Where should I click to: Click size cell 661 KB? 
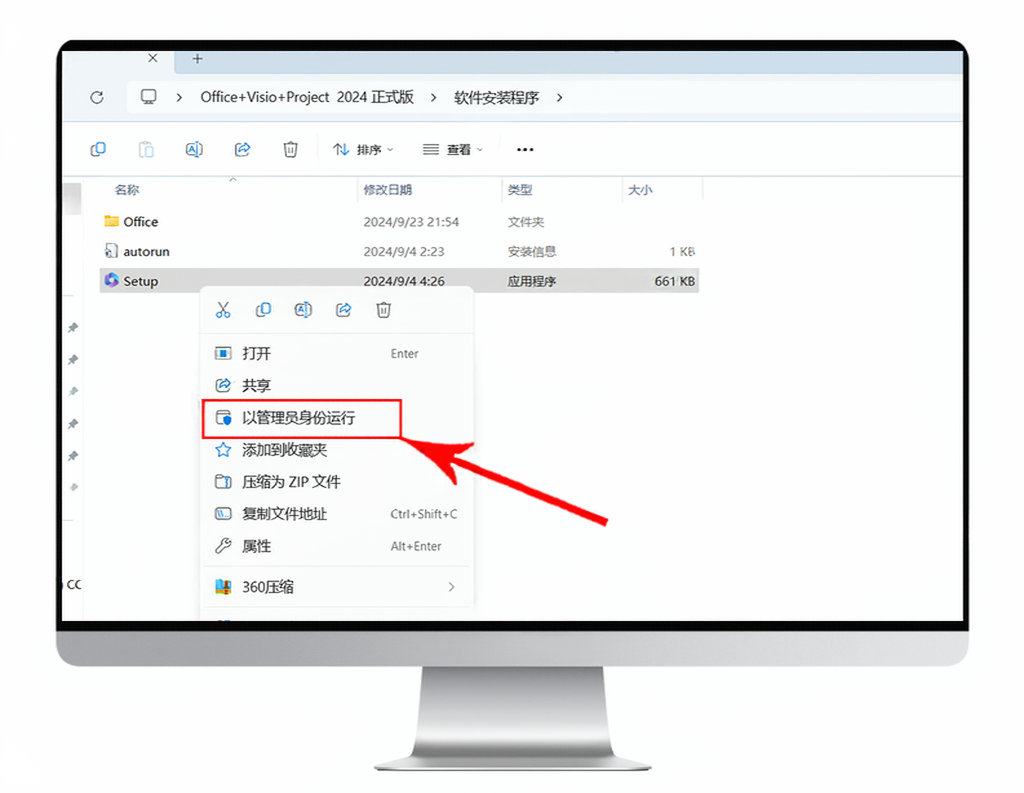(x=675, y=281)
